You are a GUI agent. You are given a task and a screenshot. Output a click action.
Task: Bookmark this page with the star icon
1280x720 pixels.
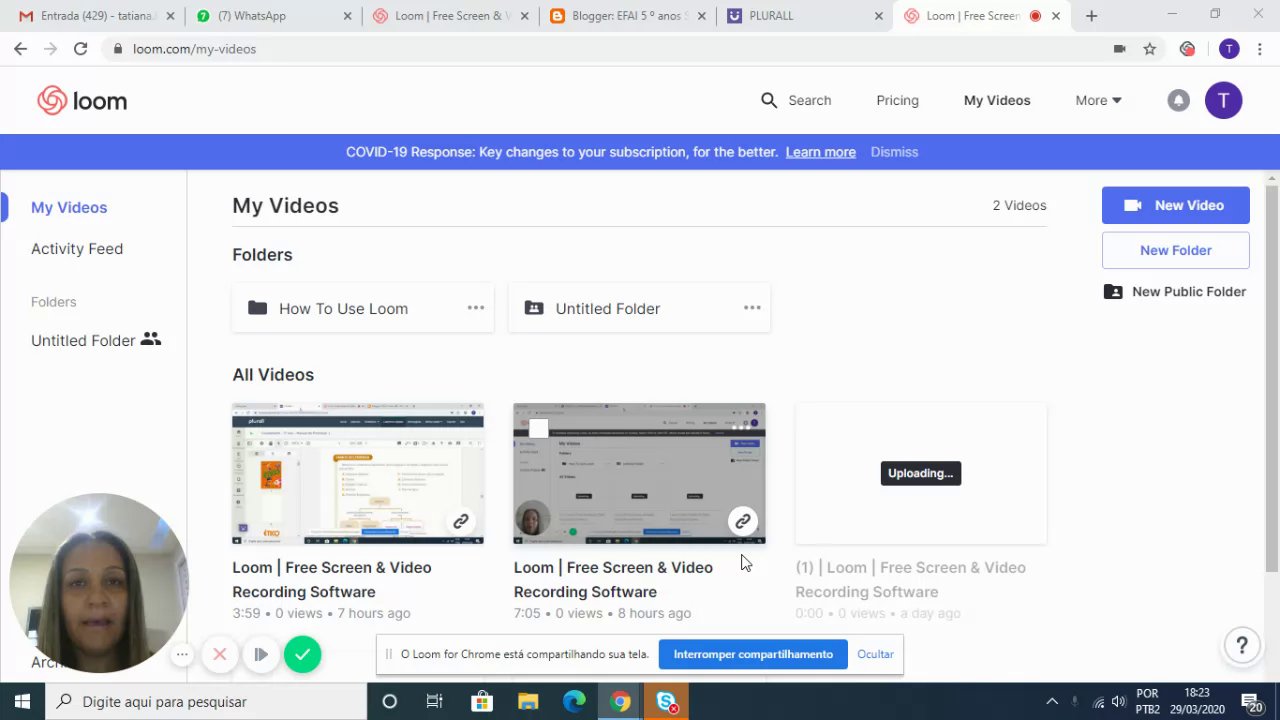pyautogui.click(x=1150, y=48)
